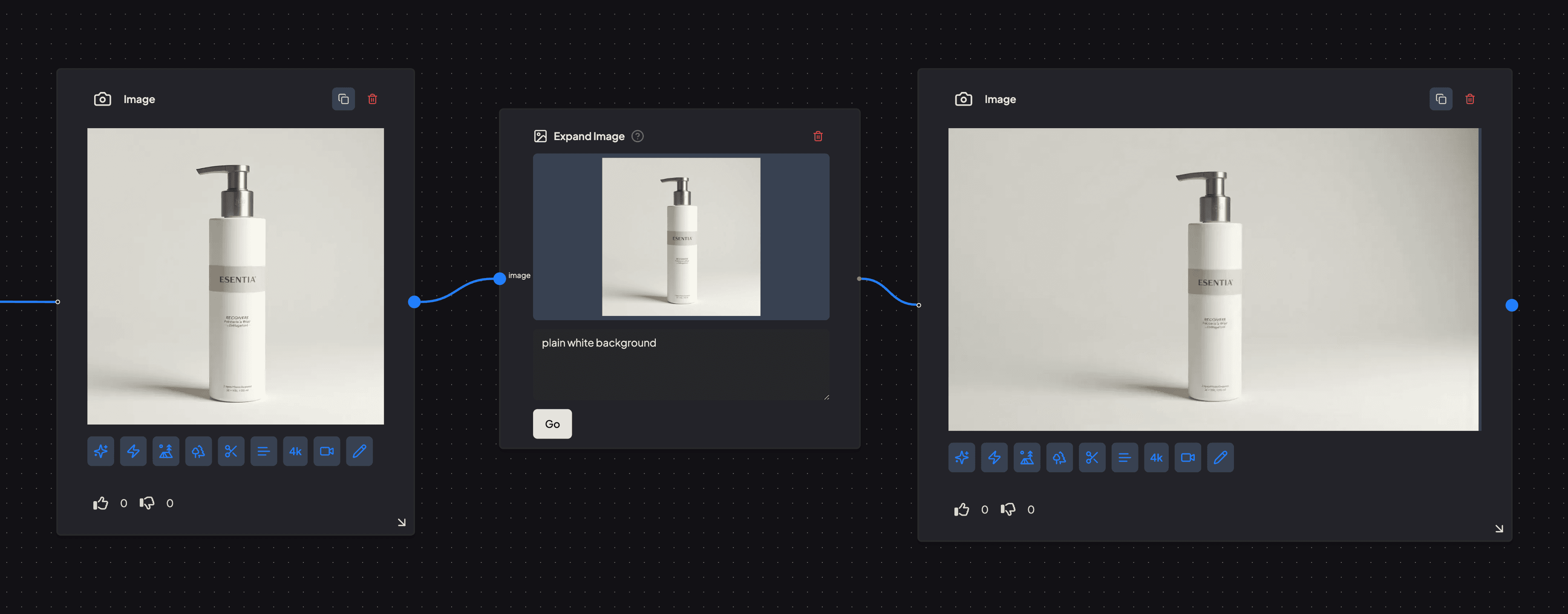The width and height of the screenshot is (1568, 614).
Task: Click the bottle preview in Expand Image node
Action: pos(680,237)
